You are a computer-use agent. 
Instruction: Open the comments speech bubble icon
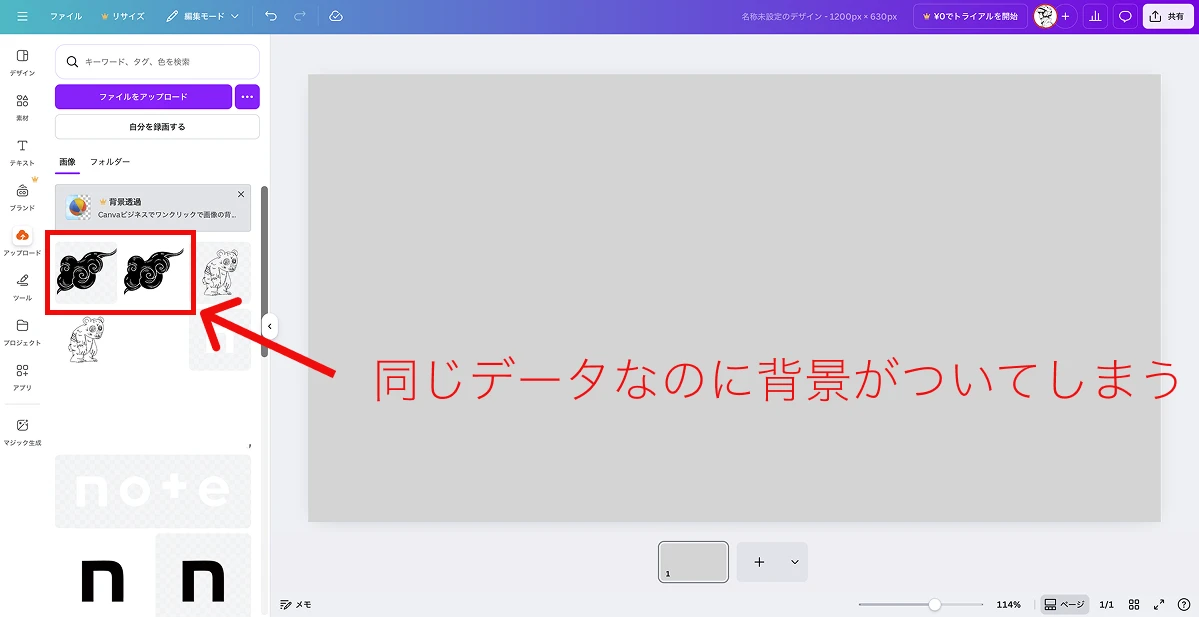click(1125, 17)
